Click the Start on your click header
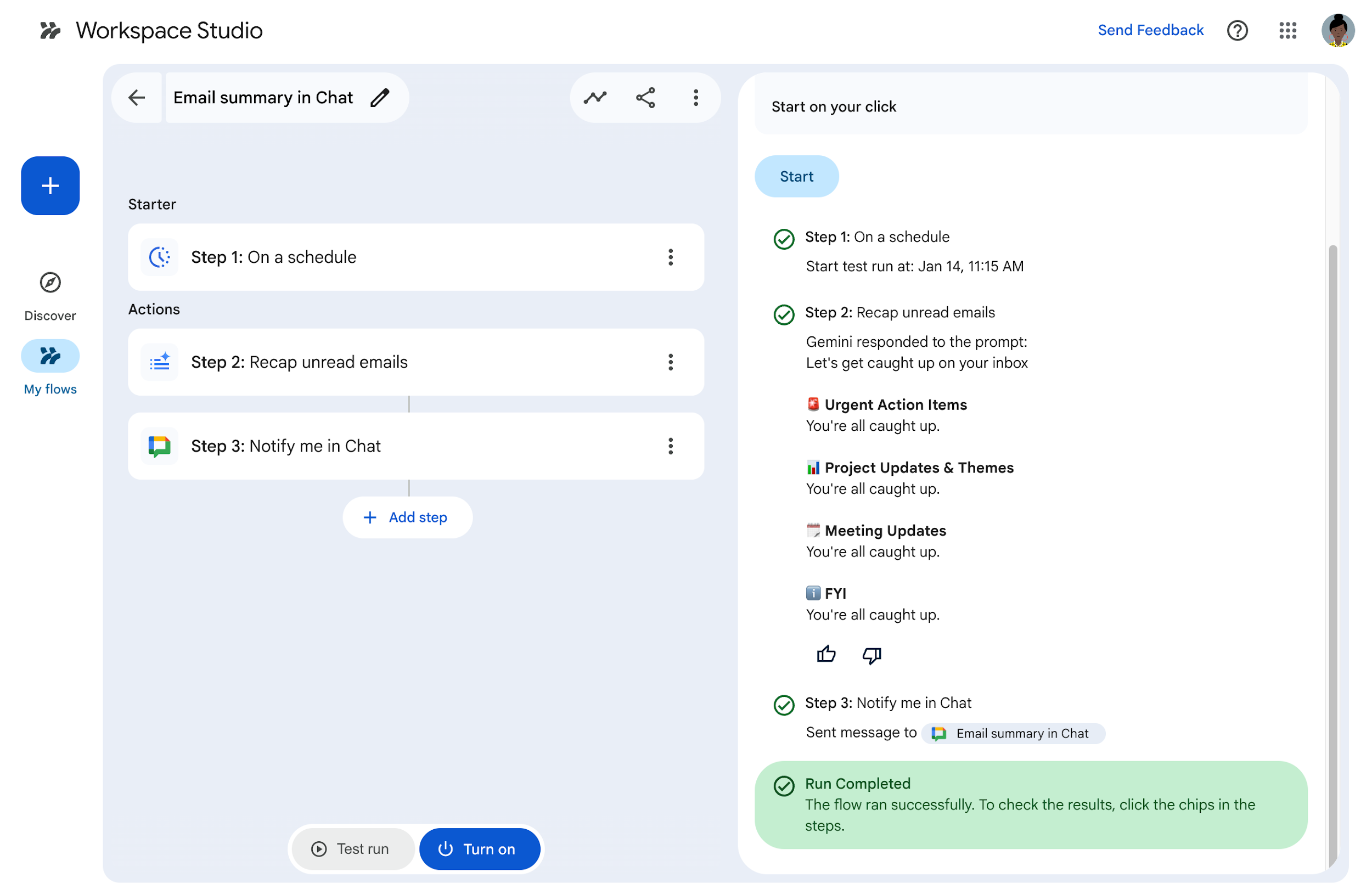The image size is (1372, 889). pos(833,106)
